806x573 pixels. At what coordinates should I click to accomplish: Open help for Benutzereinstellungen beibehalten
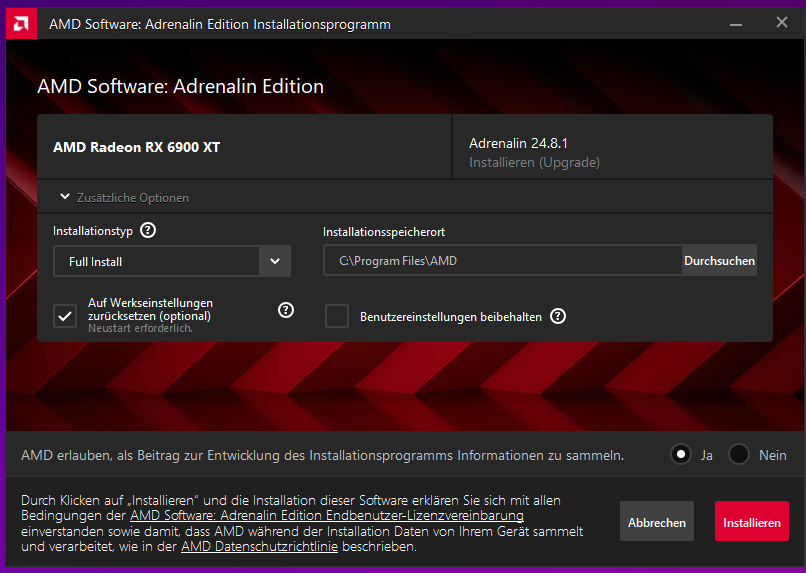(x=558, y=316)
